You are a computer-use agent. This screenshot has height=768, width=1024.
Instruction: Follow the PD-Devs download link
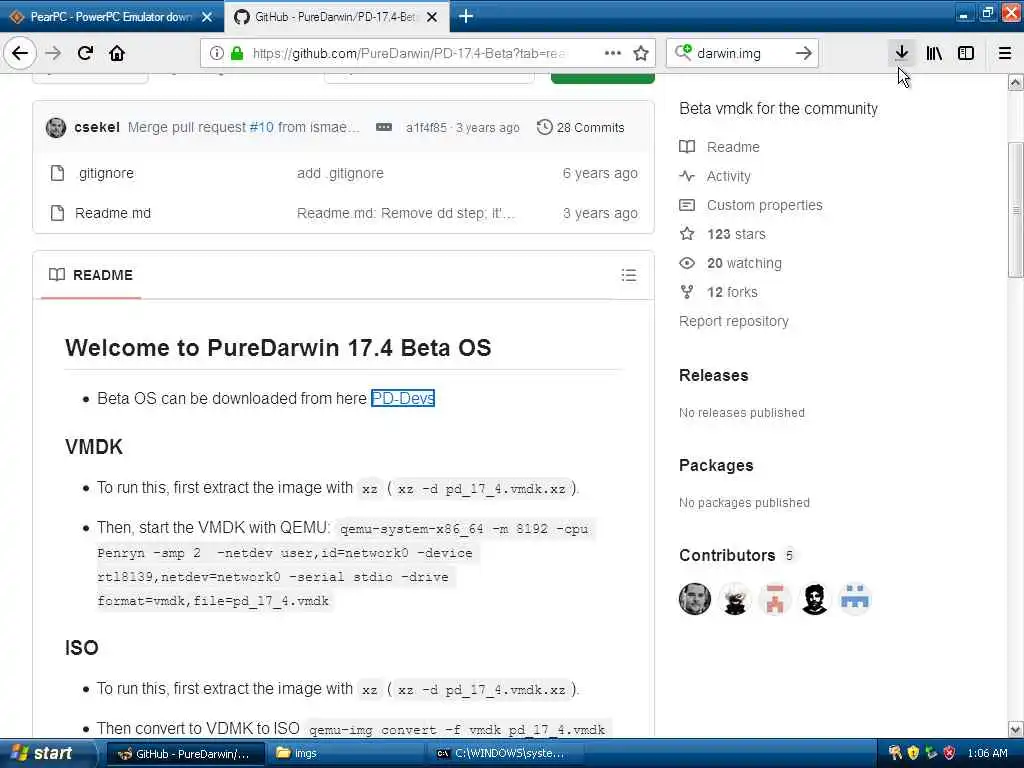(402, 398)
